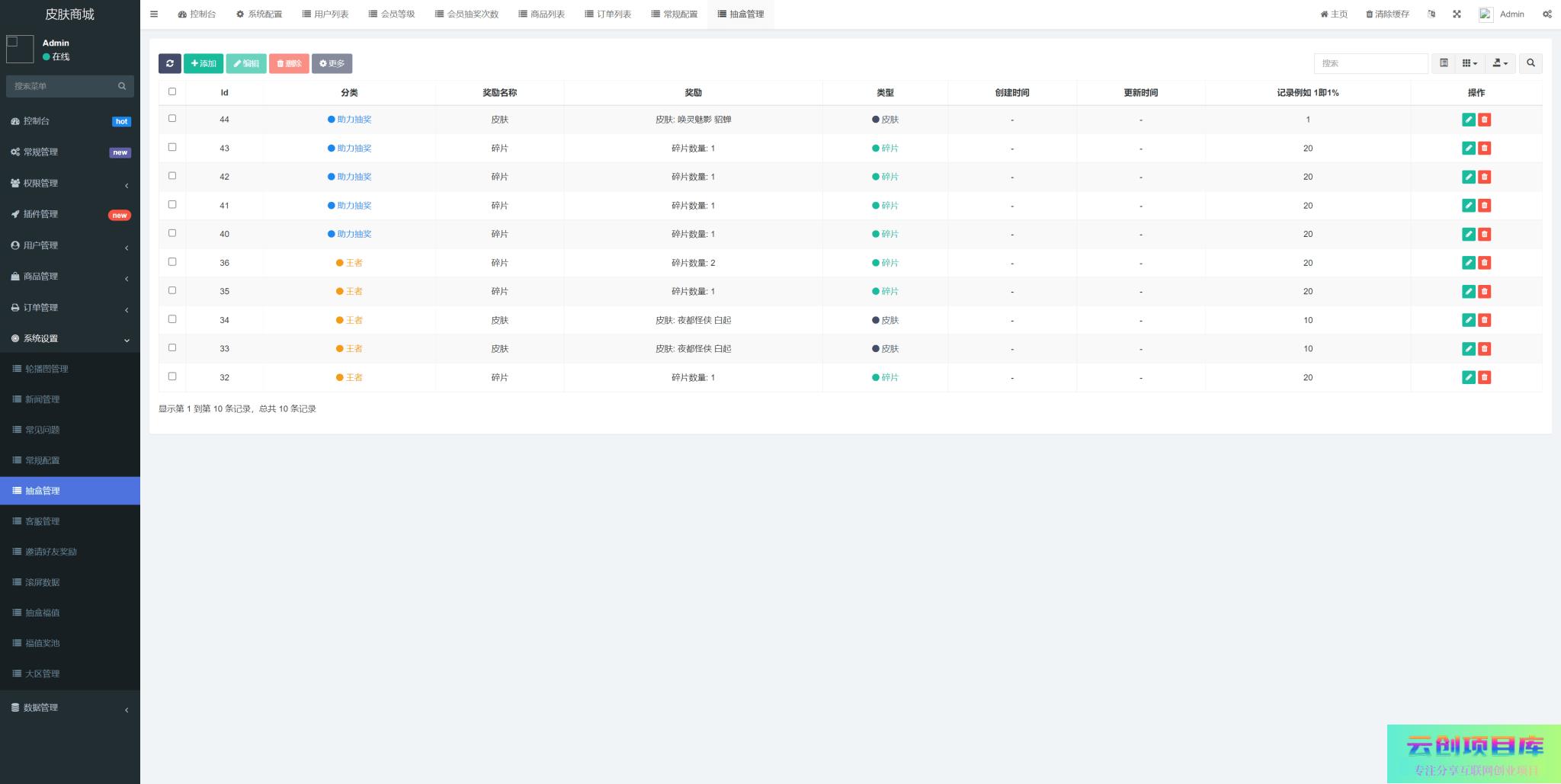Screen dimensions: 1561x784
Task: Open the columns grid dropdown
Action: (x=1470, y=63)
